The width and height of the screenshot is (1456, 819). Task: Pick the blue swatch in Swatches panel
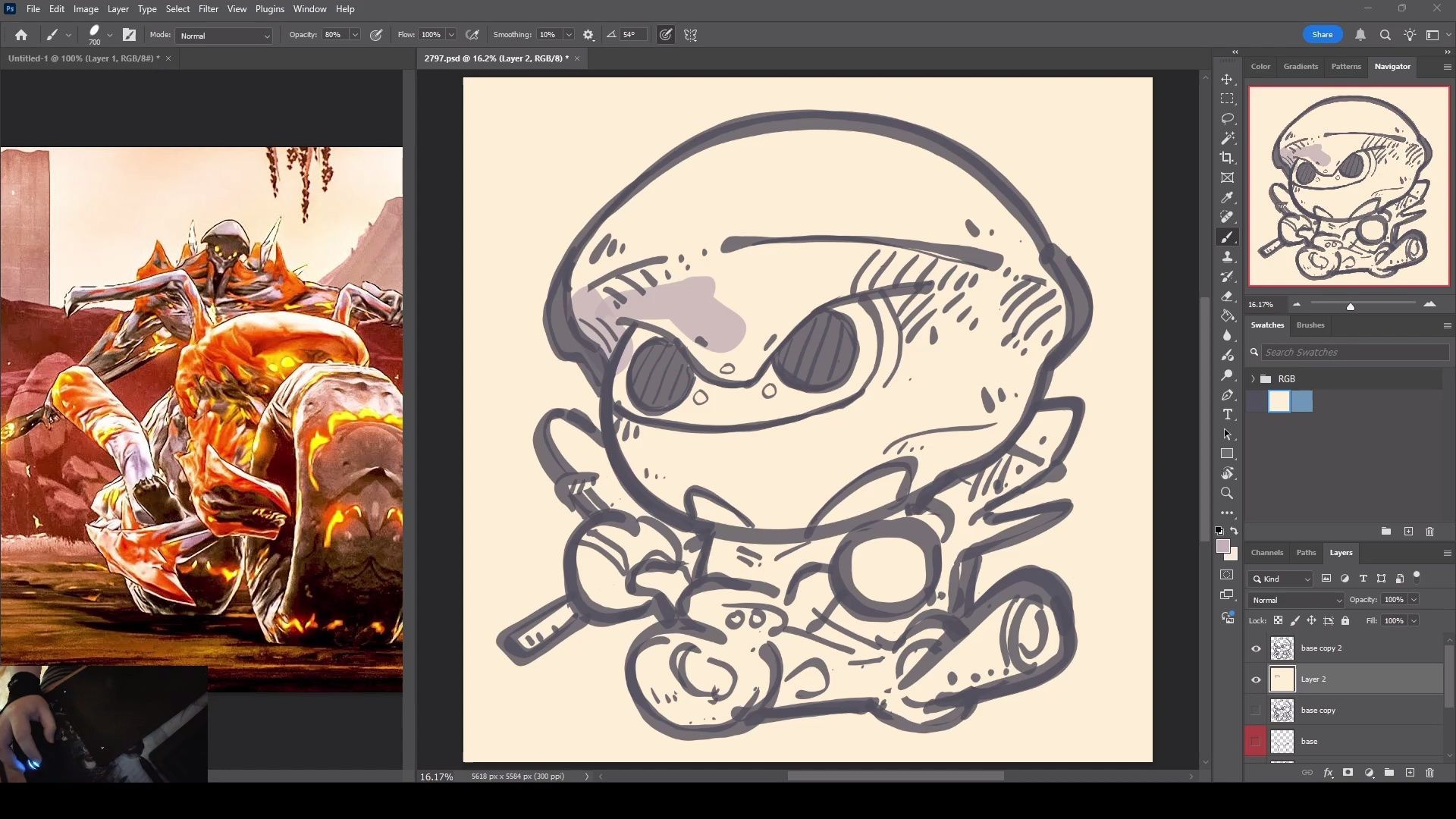click(1301, 401)
